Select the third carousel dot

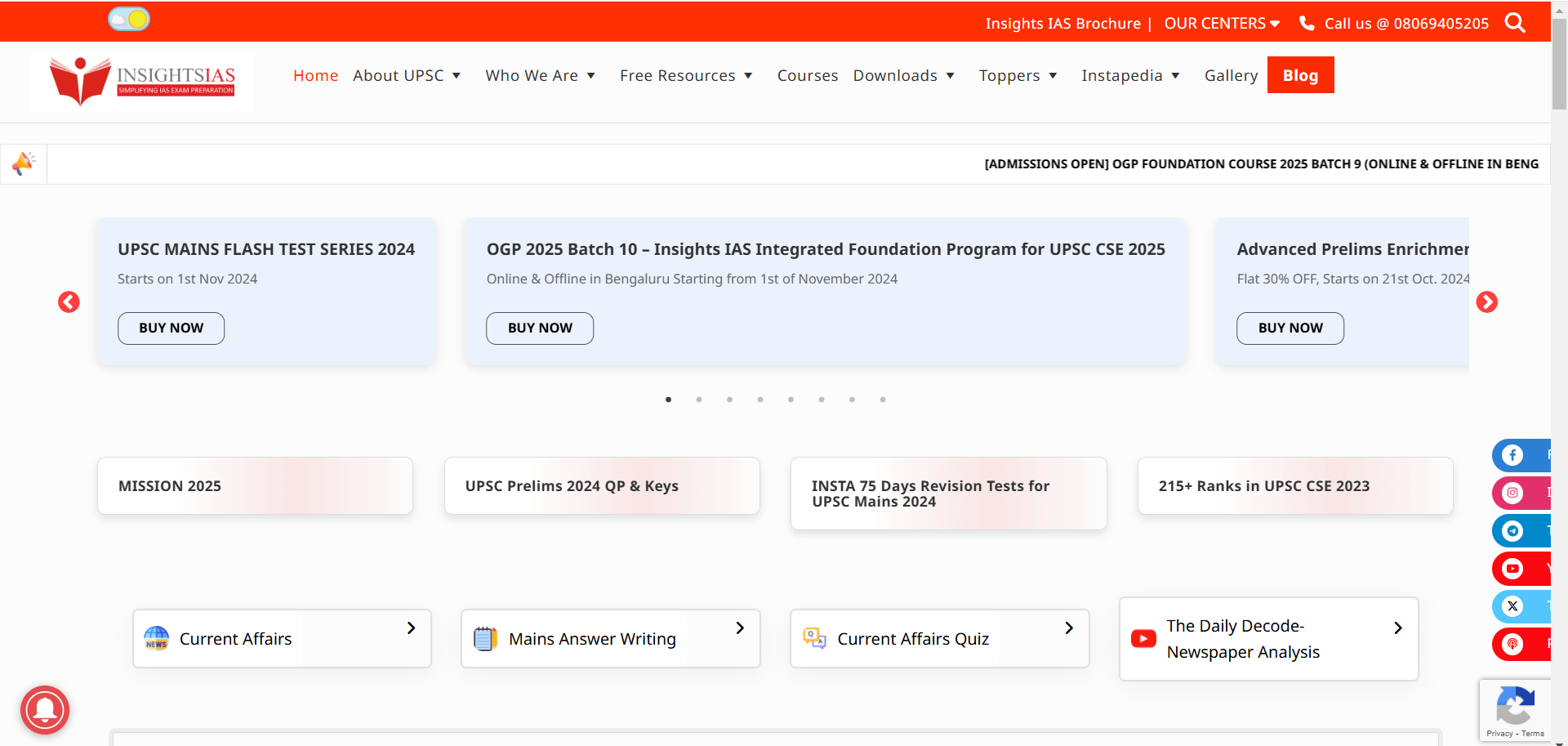click(729, 400)
